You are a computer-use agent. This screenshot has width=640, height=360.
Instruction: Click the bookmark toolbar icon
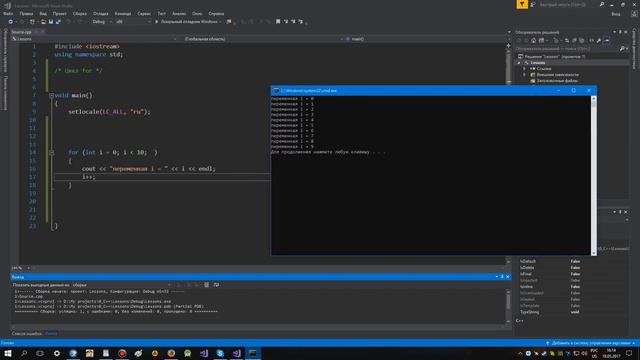pyautogui.click(x=278, y=22)
